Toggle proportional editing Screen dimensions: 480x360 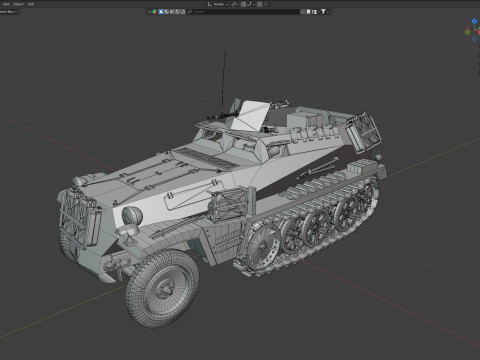[x=259, y=4]
